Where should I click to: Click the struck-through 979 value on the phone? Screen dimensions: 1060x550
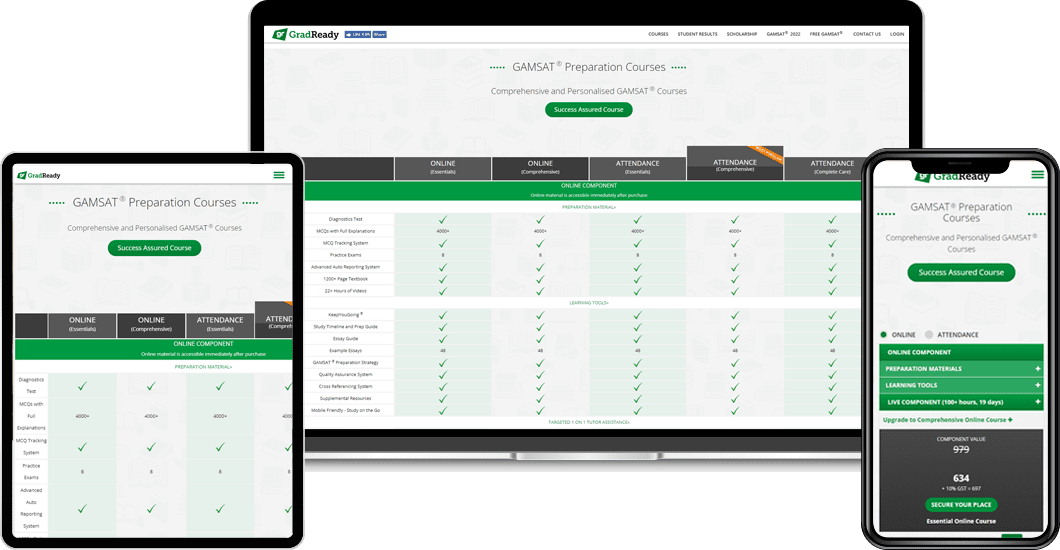pos(961,449)
